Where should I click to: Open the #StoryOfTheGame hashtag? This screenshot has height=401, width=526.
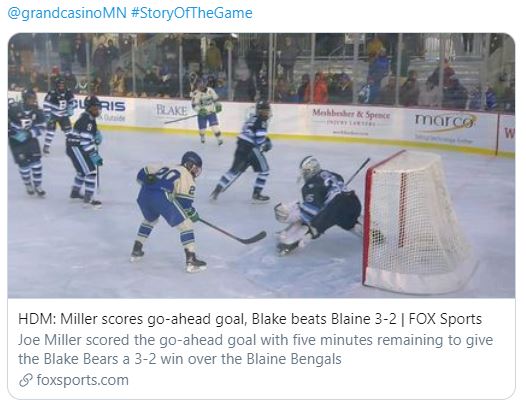point(192,13)
